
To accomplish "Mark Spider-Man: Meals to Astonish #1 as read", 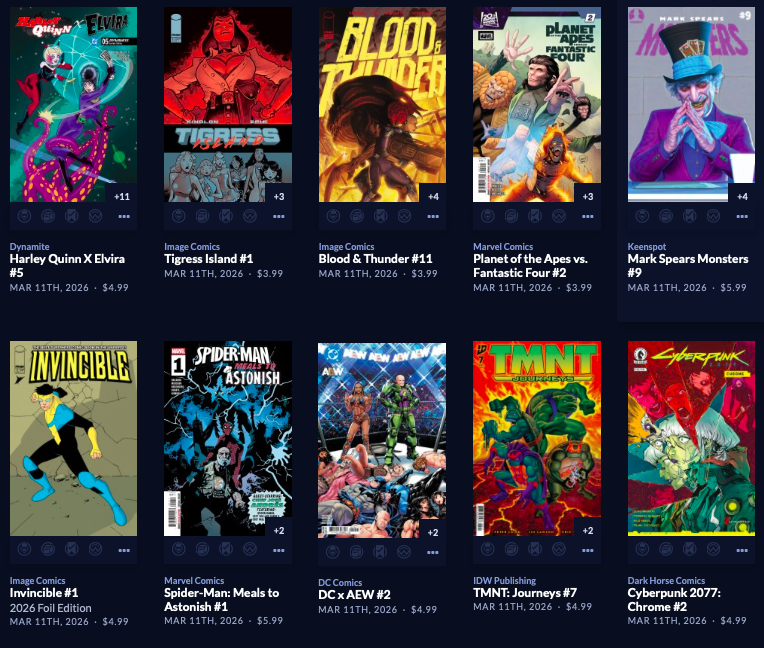I will [x=226, y=550].
